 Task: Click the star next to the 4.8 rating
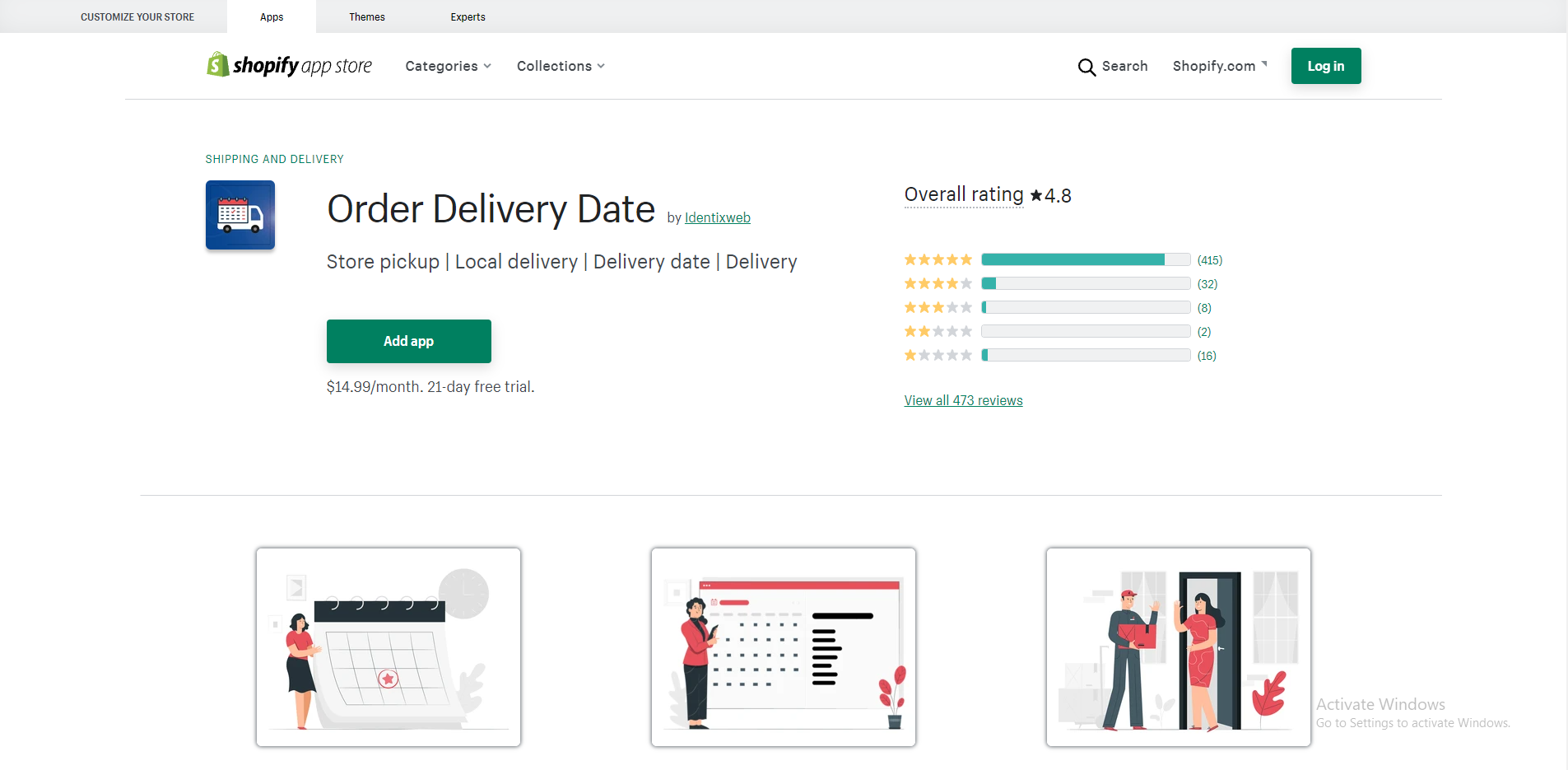click(1035, 195)
